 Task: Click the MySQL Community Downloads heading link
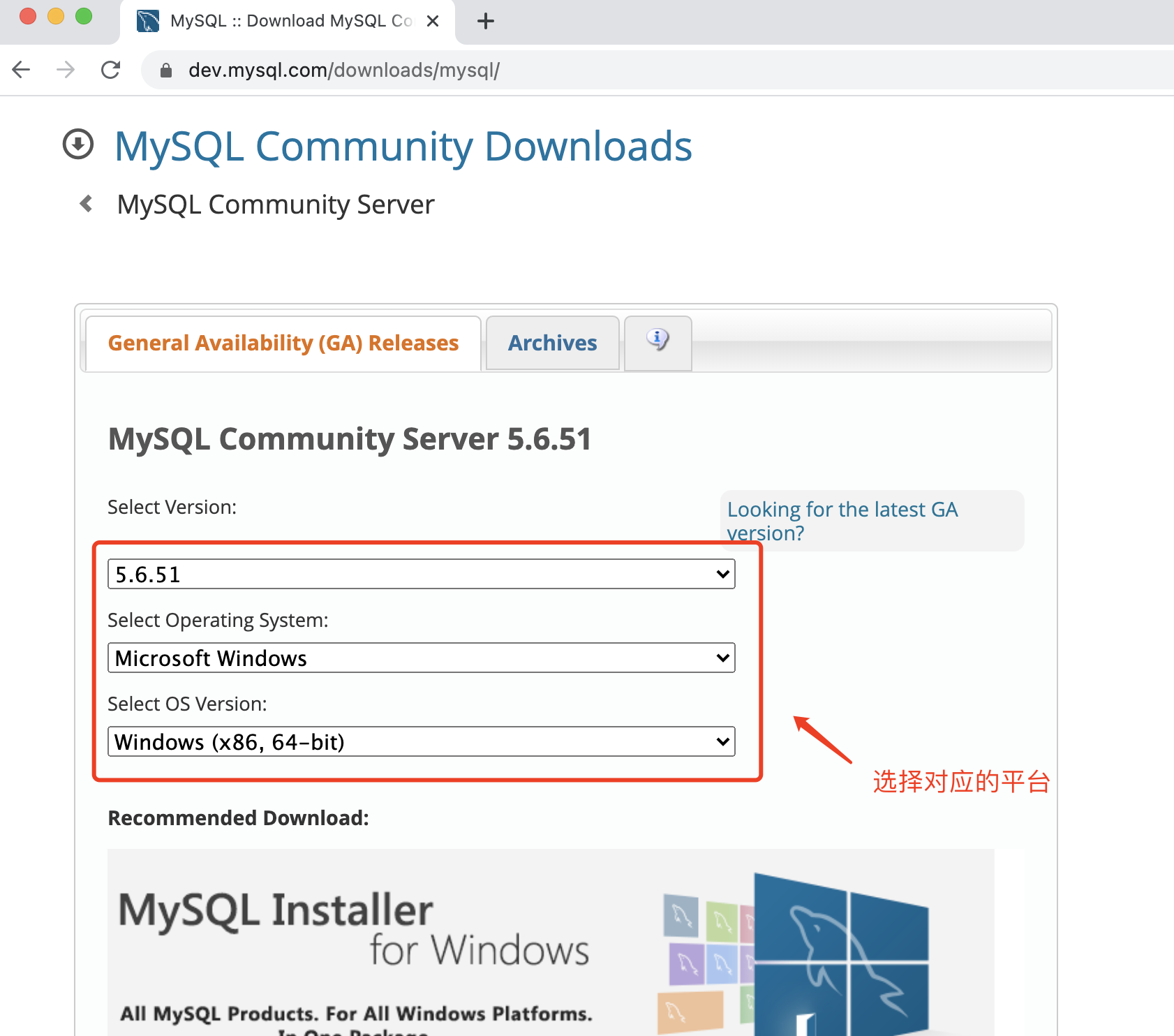click(403, 147)
